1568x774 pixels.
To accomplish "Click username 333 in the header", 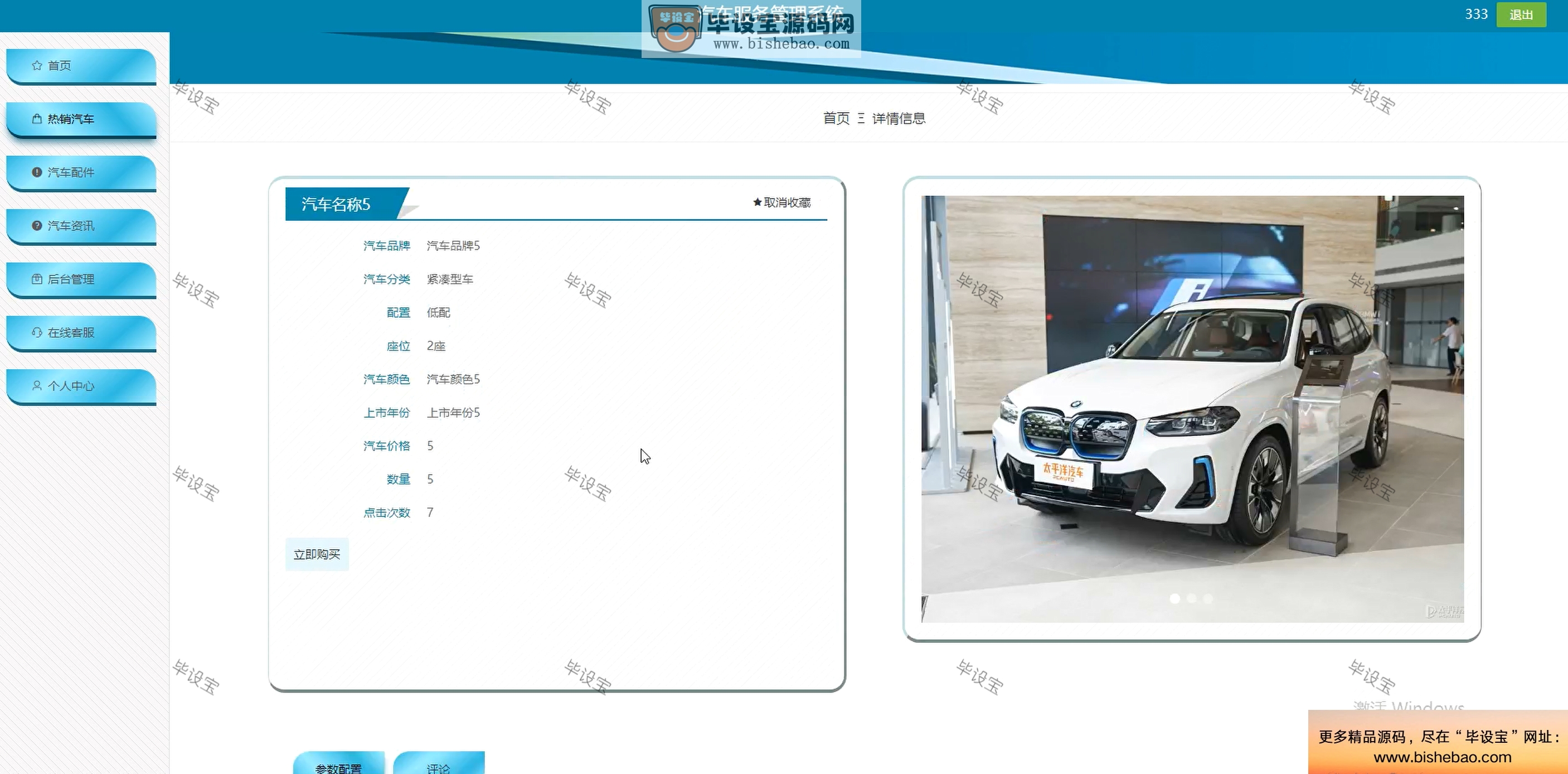I will [x=1476, y=14].
